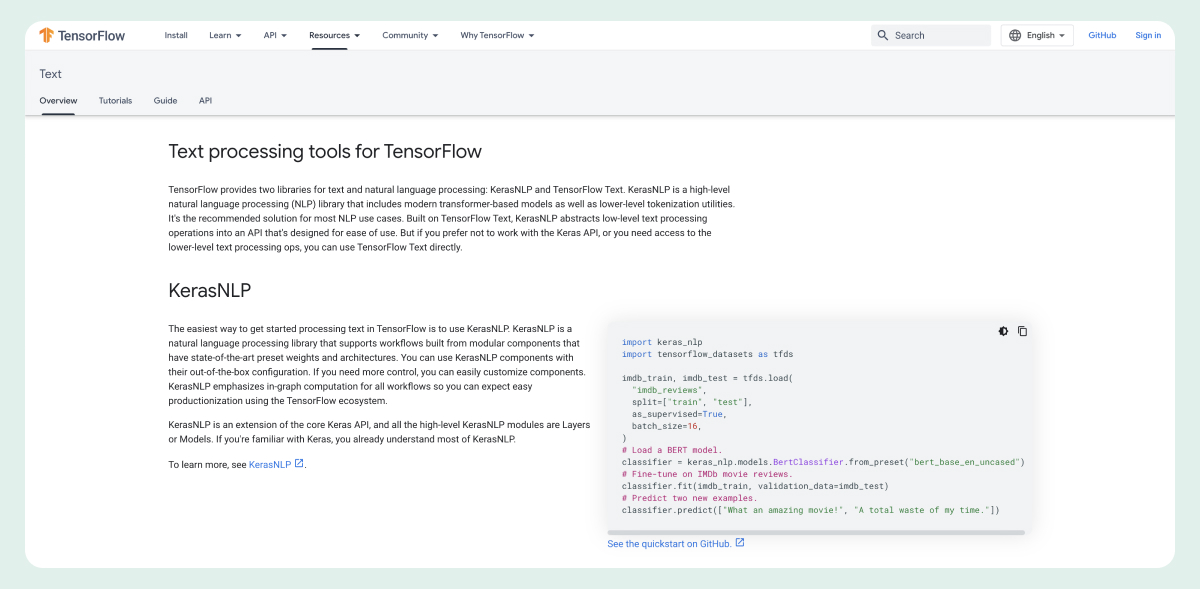
Task: Switch to the Guide tab
Action: tap(165, 101)
